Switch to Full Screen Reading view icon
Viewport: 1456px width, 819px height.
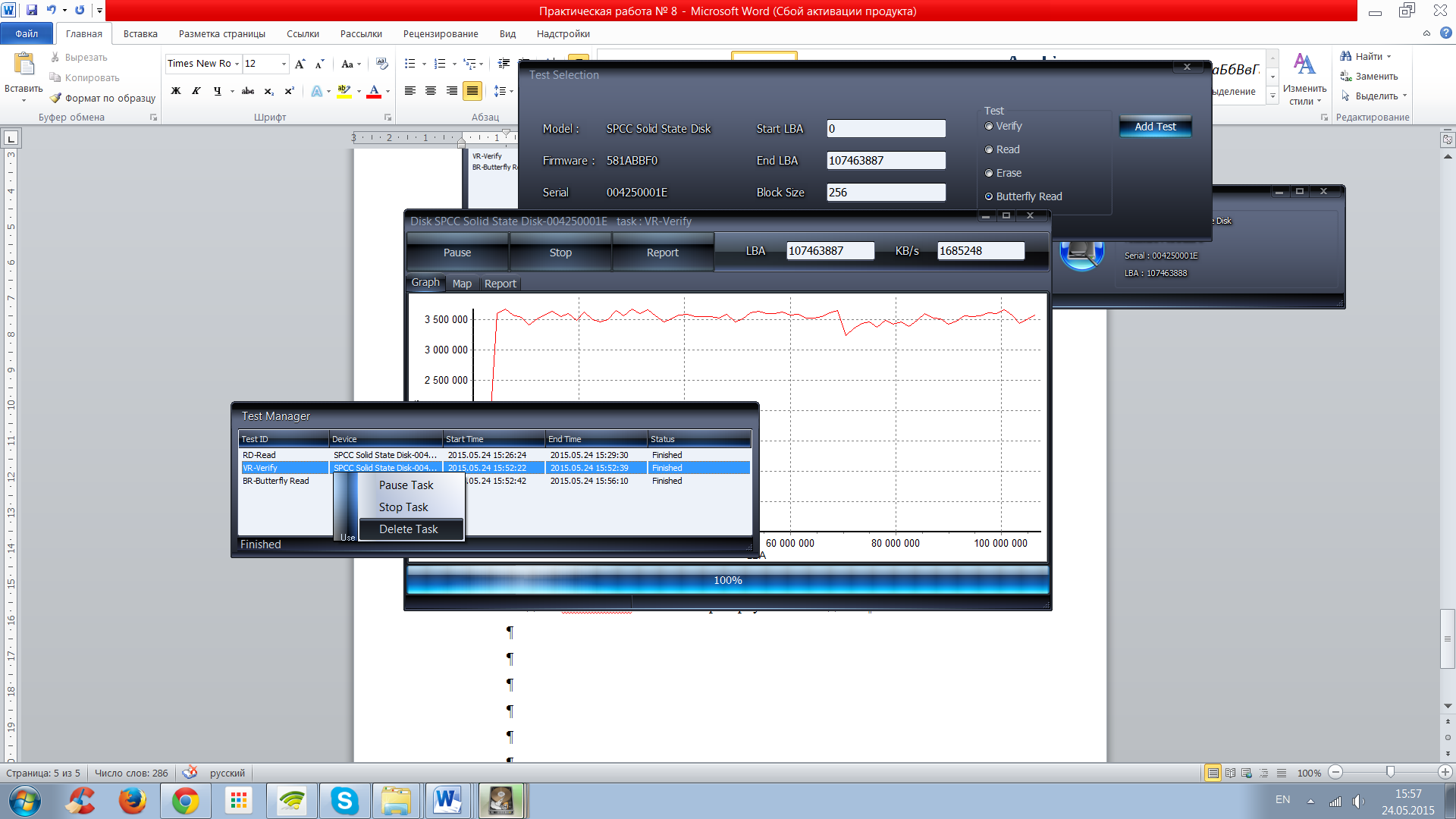tap(1230, 773)
